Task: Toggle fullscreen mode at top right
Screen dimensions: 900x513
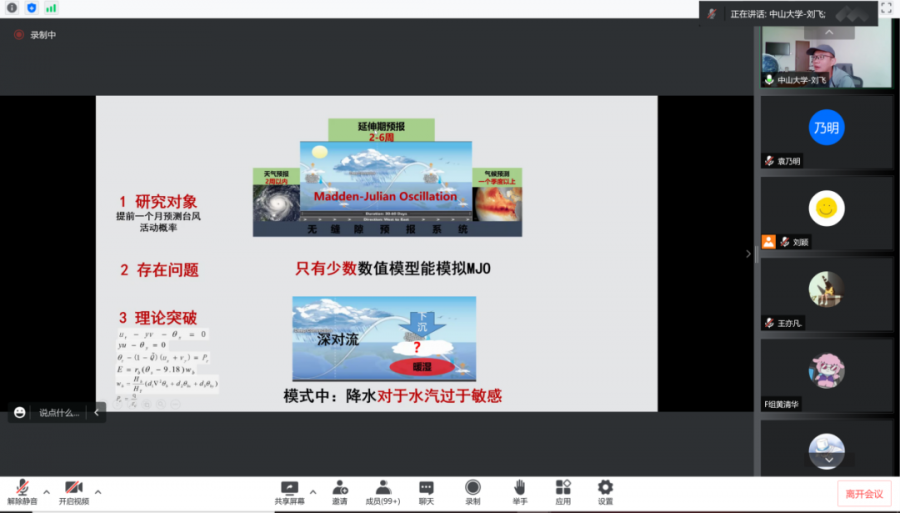Action: (x=885, y=9)
